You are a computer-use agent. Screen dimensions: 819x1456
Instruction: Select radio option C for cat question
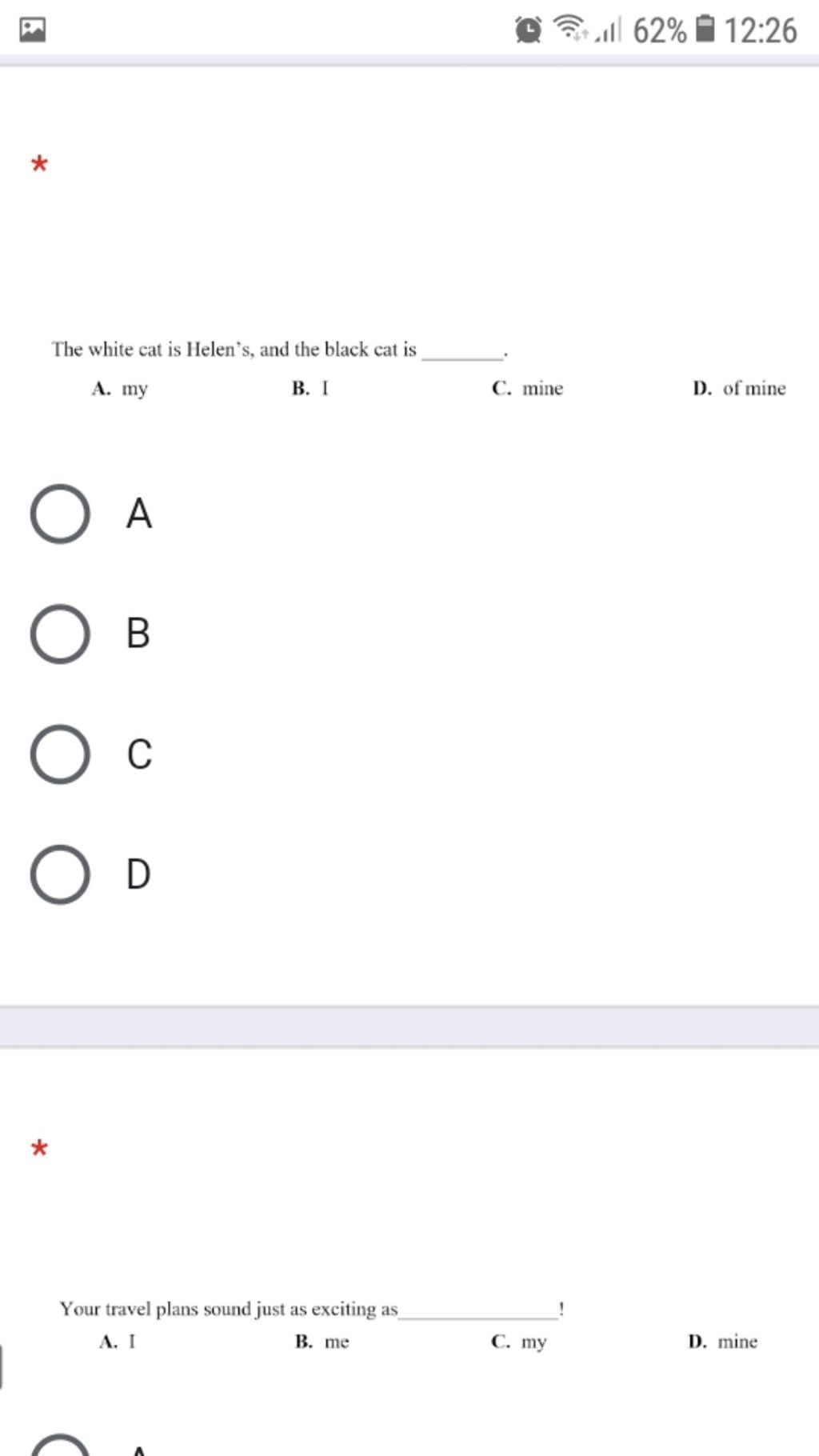pyautogui.click(x=60, y=754)
